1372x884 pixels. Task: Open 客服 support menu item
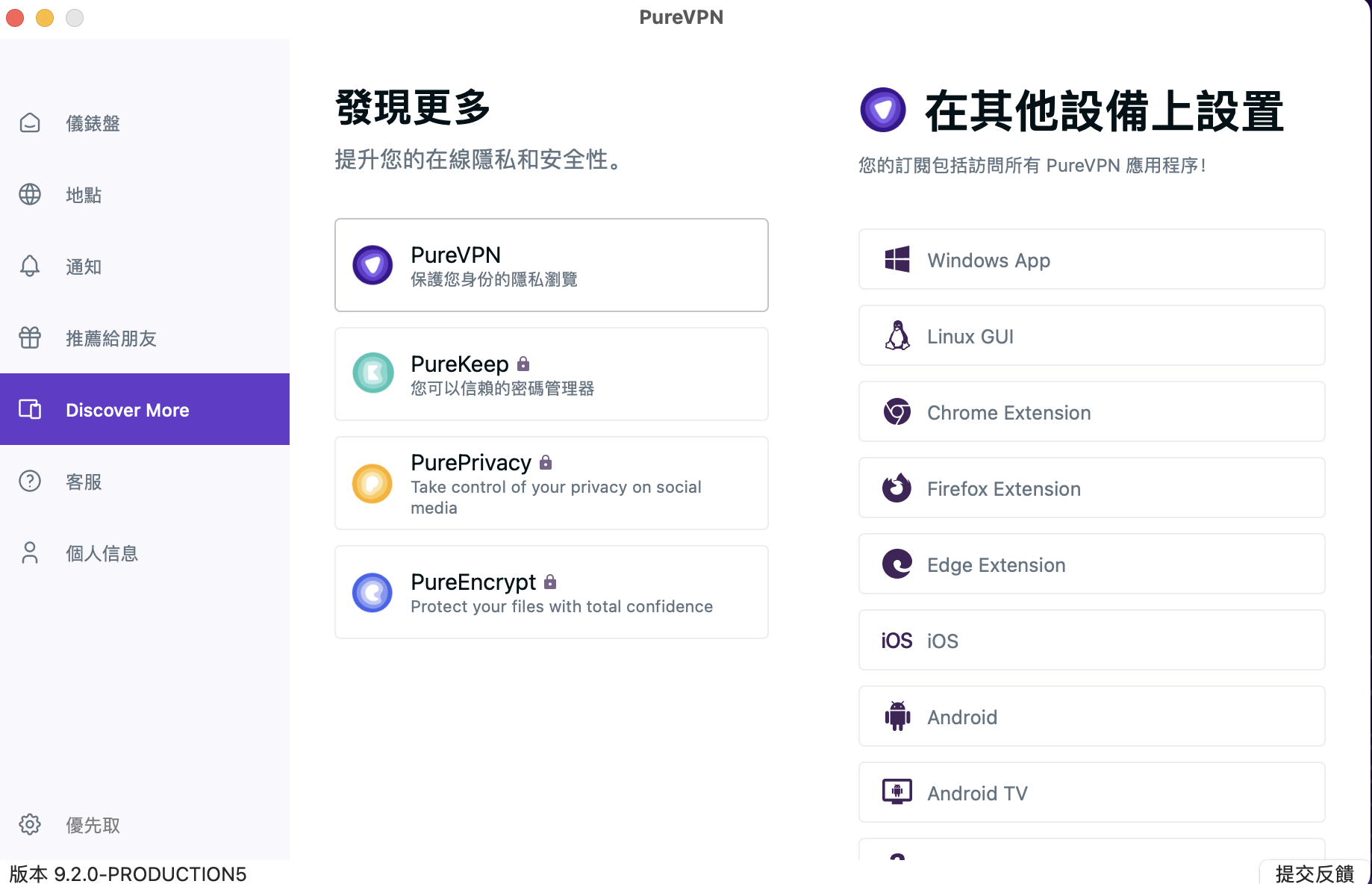[x=145, y=481]
